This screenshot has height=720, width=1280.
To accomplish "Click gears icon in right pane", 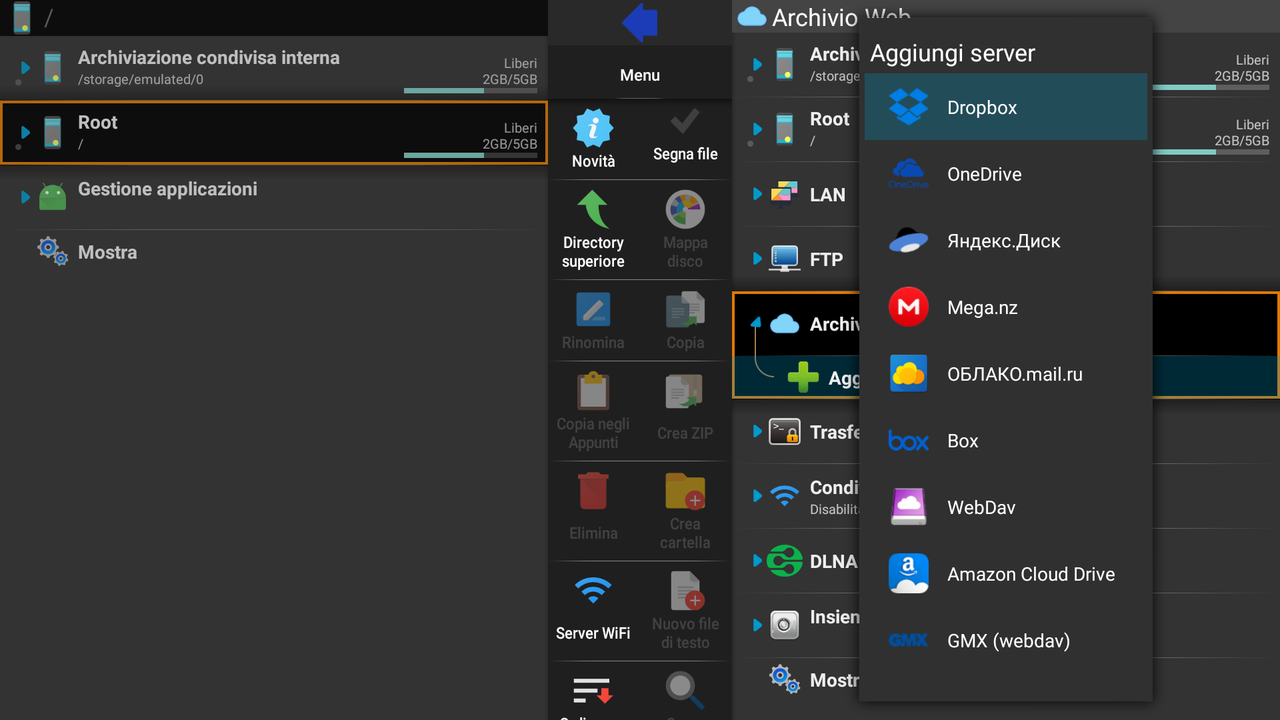I will [x=784, y=679].
